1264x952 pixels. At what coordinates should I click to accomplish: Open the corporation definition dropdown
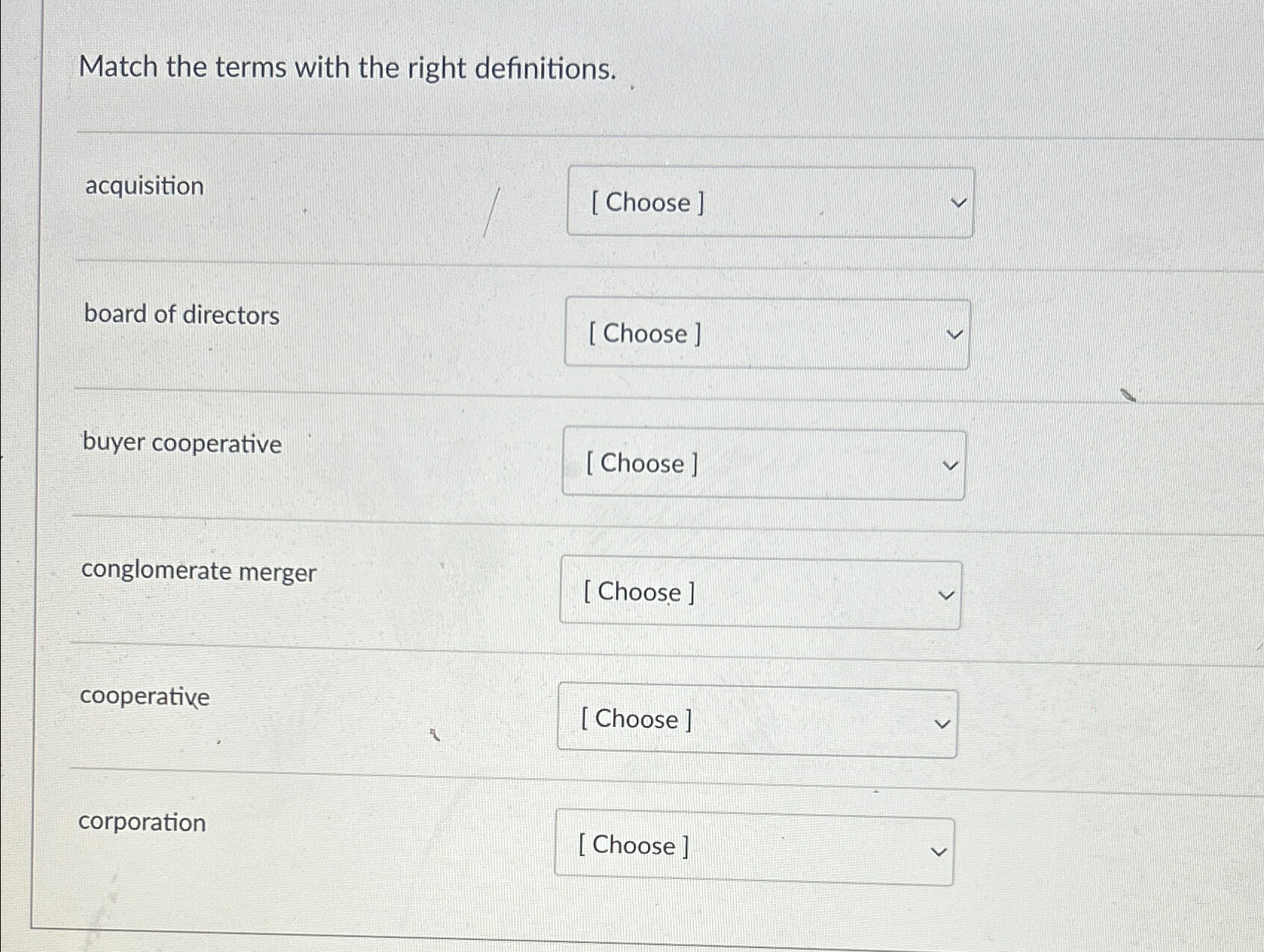753,846
